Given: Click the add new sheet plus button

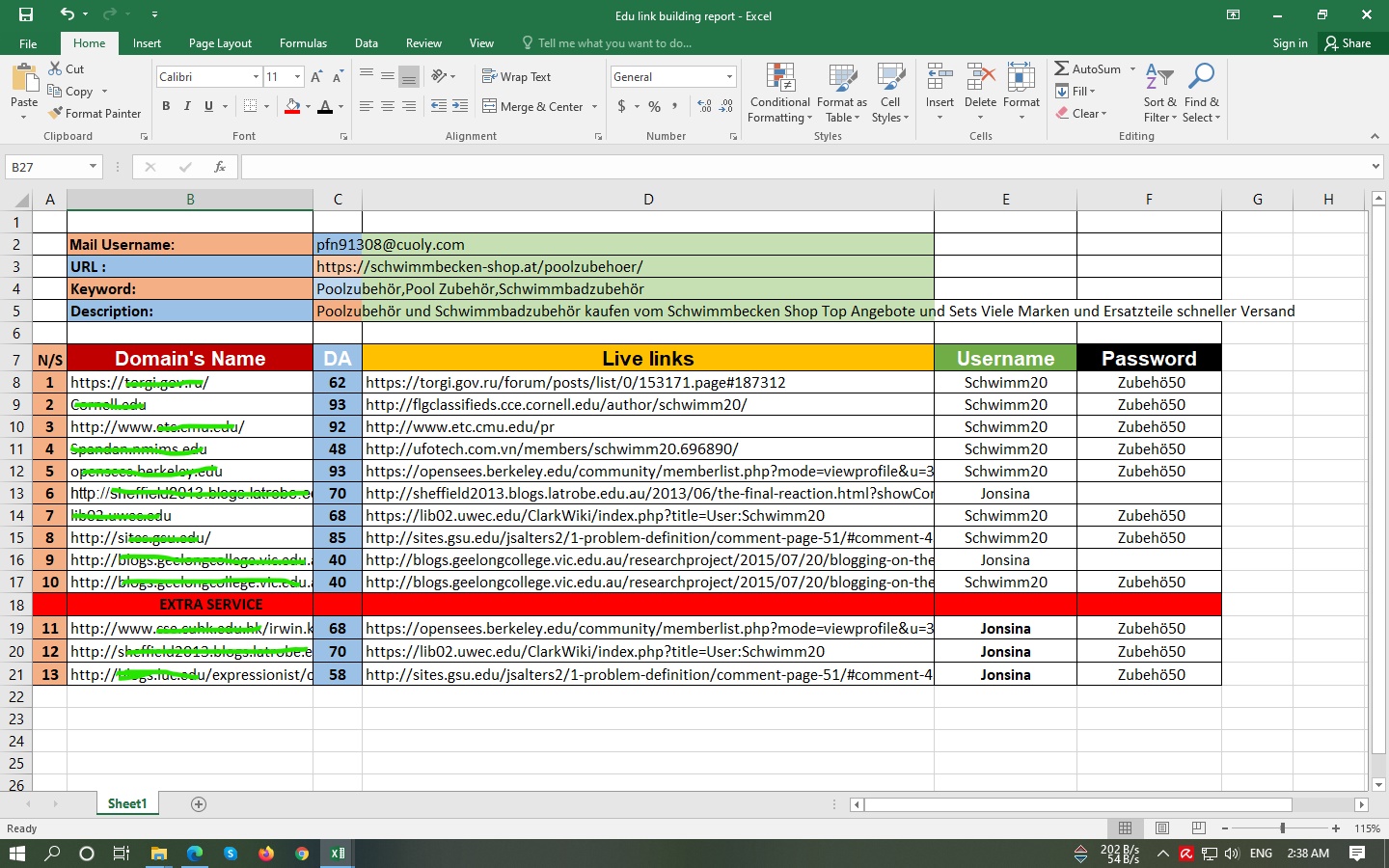Looking at the screenshot, I should (x=199, y=804).
